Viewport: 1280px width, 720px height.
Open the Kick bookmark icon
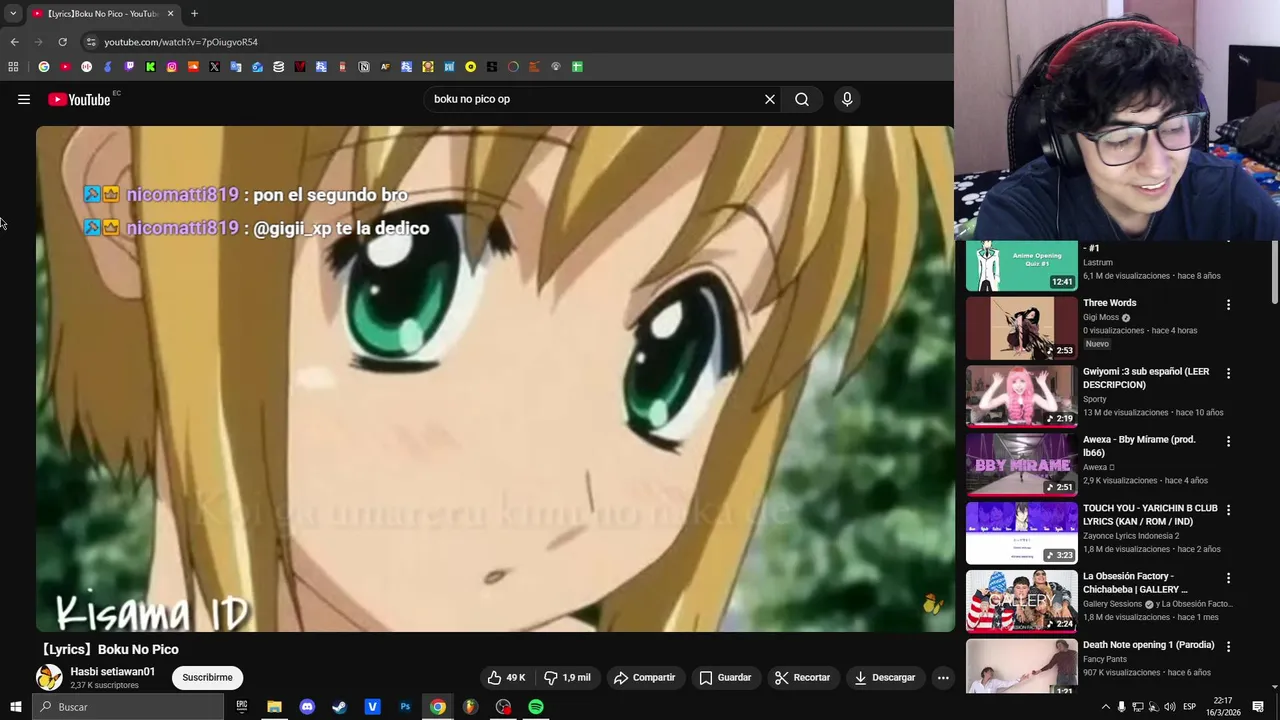click(150, 67)
